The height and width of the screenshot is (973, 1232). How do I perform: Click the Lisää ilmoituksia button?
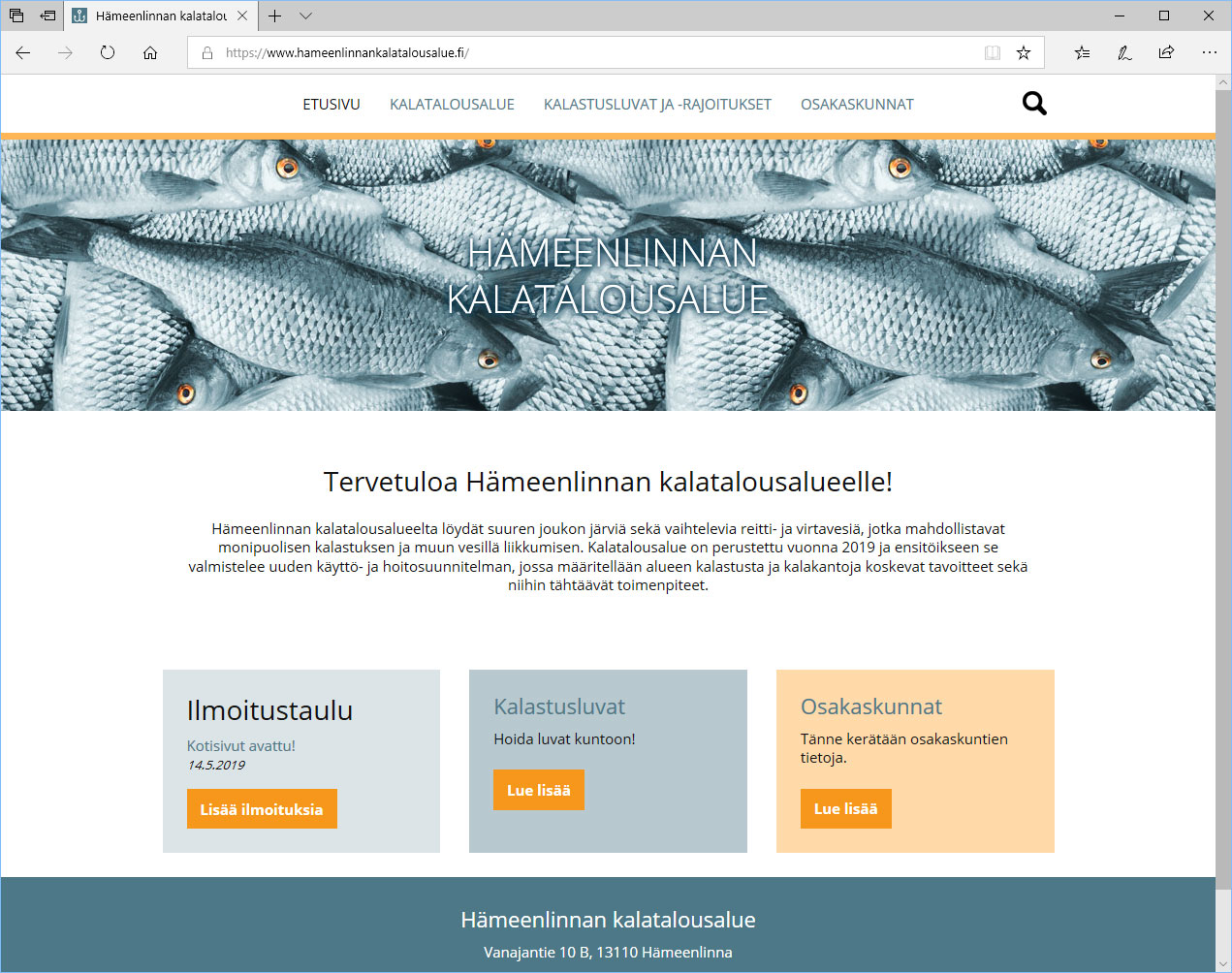(x=262, y=809)
